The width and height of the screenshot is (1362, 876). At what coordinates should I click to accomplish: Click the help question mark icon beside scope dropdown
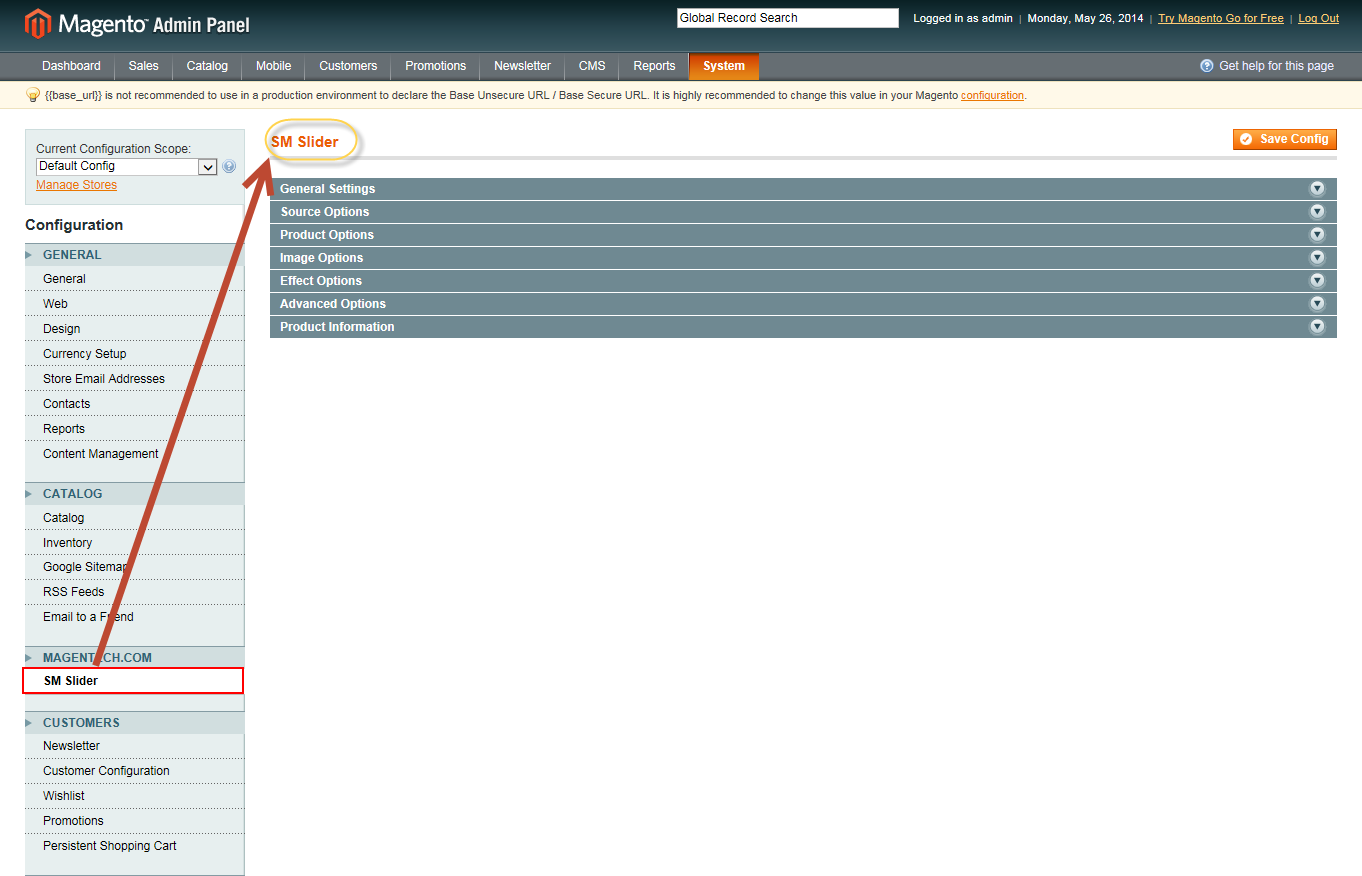click(229, 167)
